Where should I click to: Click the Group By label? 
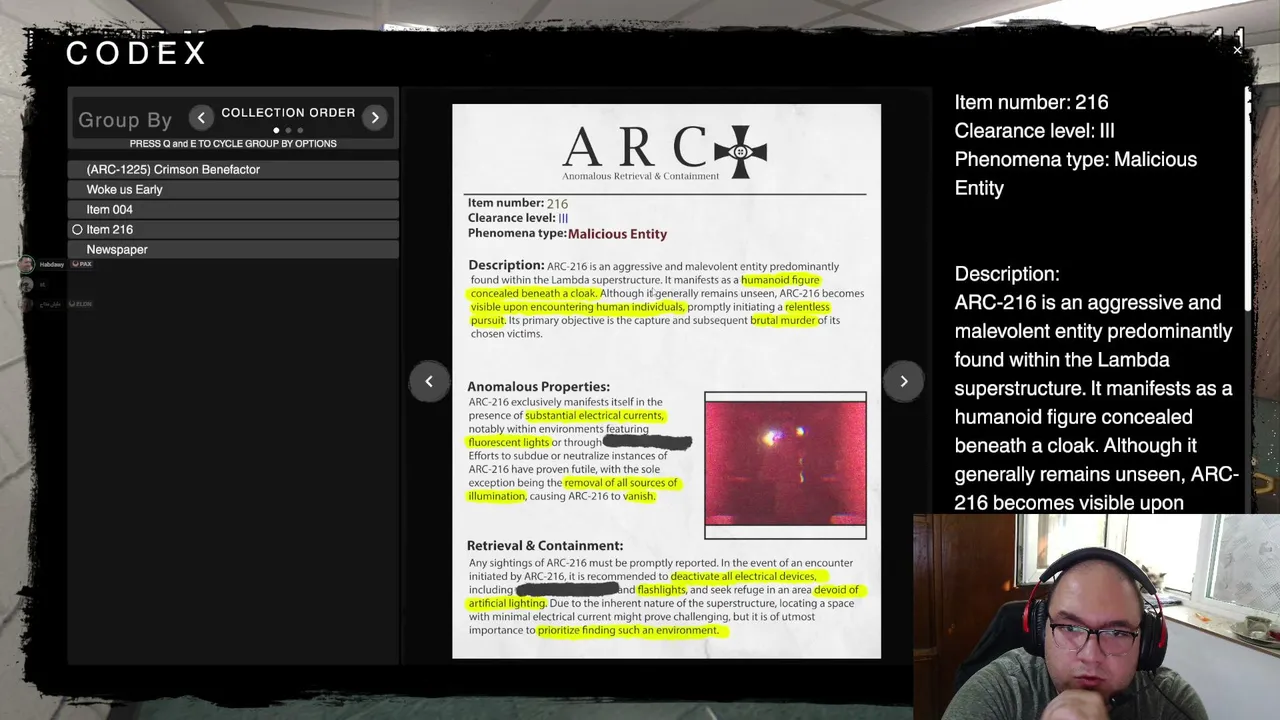coord(125,120)
